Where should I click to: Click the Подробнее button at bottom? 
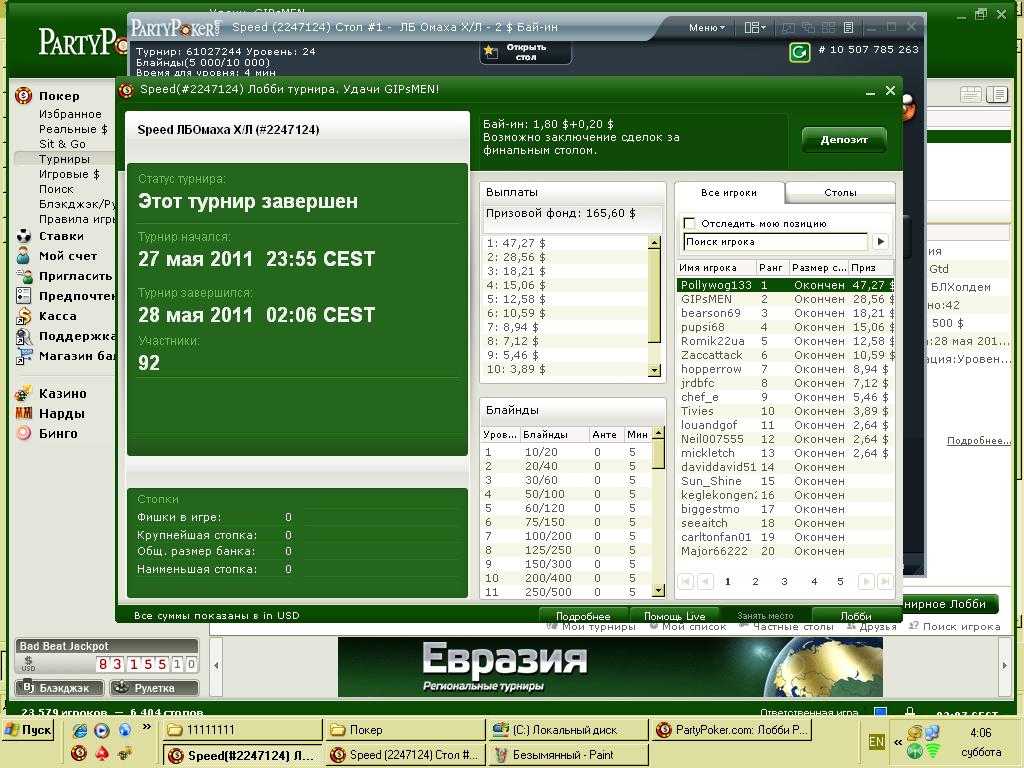pyautogui.click(x=583, y=616)
